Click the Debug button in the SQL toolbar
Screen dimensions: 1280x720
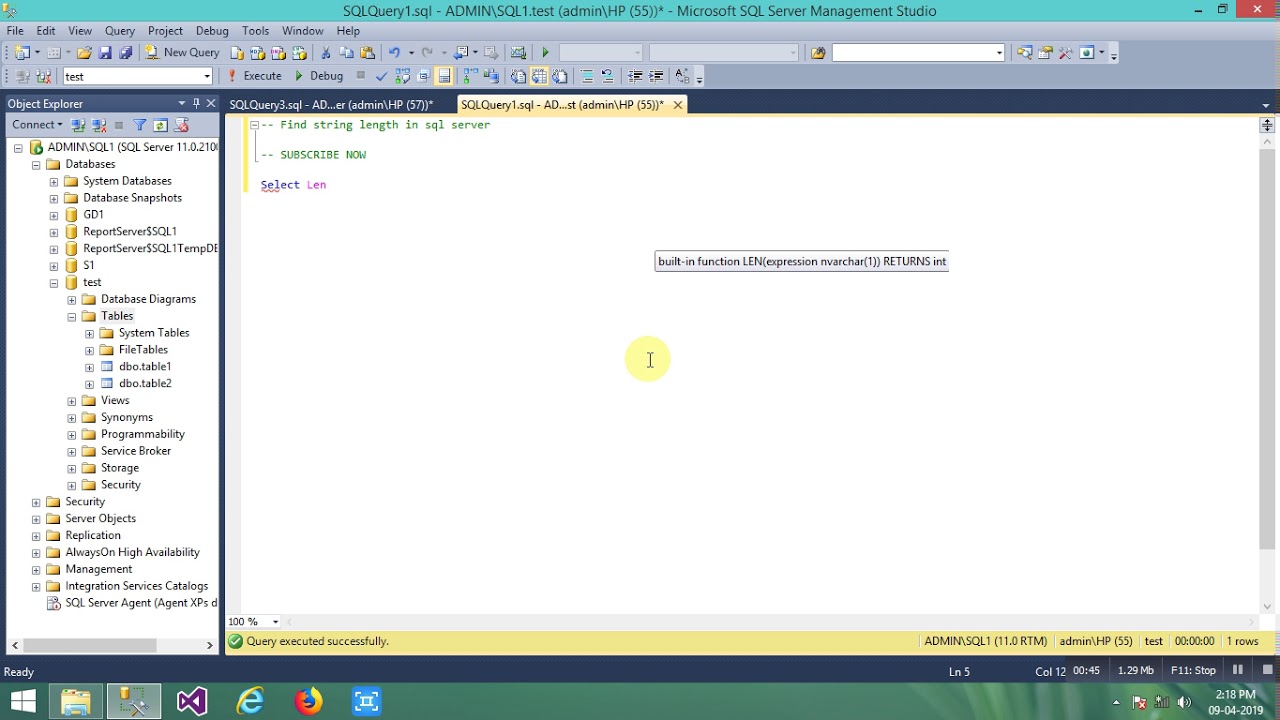click(x=318, y=76)
